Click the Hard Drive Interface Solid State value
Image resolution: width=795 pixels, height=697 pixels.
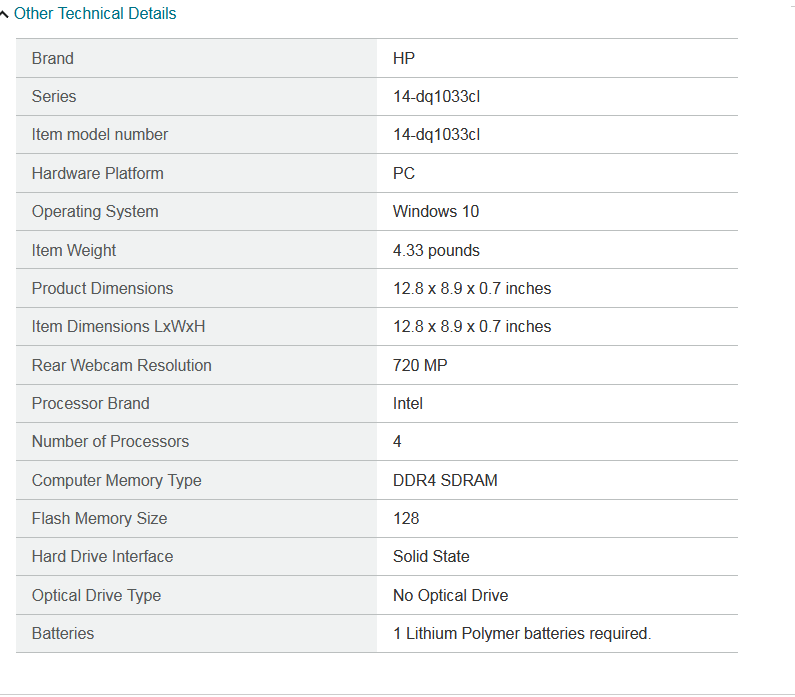click(x=431, y=557)
